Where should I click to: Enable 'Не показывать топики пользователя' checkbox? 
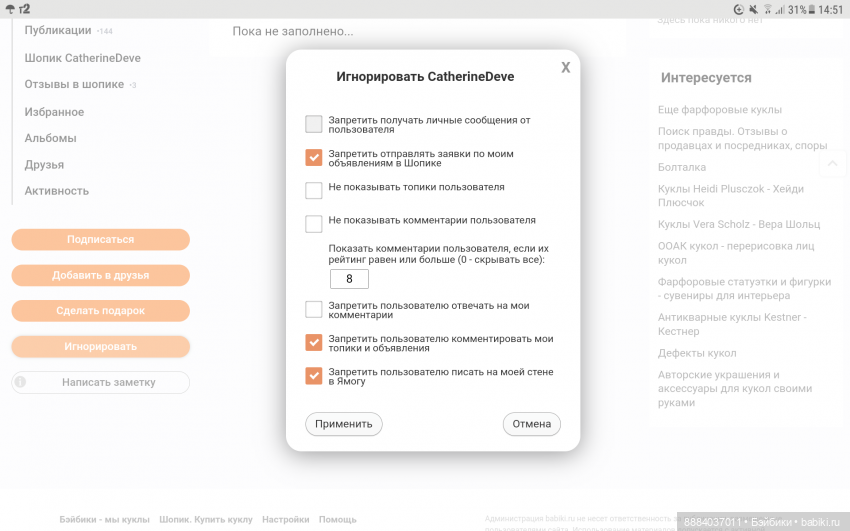(314, 190)
